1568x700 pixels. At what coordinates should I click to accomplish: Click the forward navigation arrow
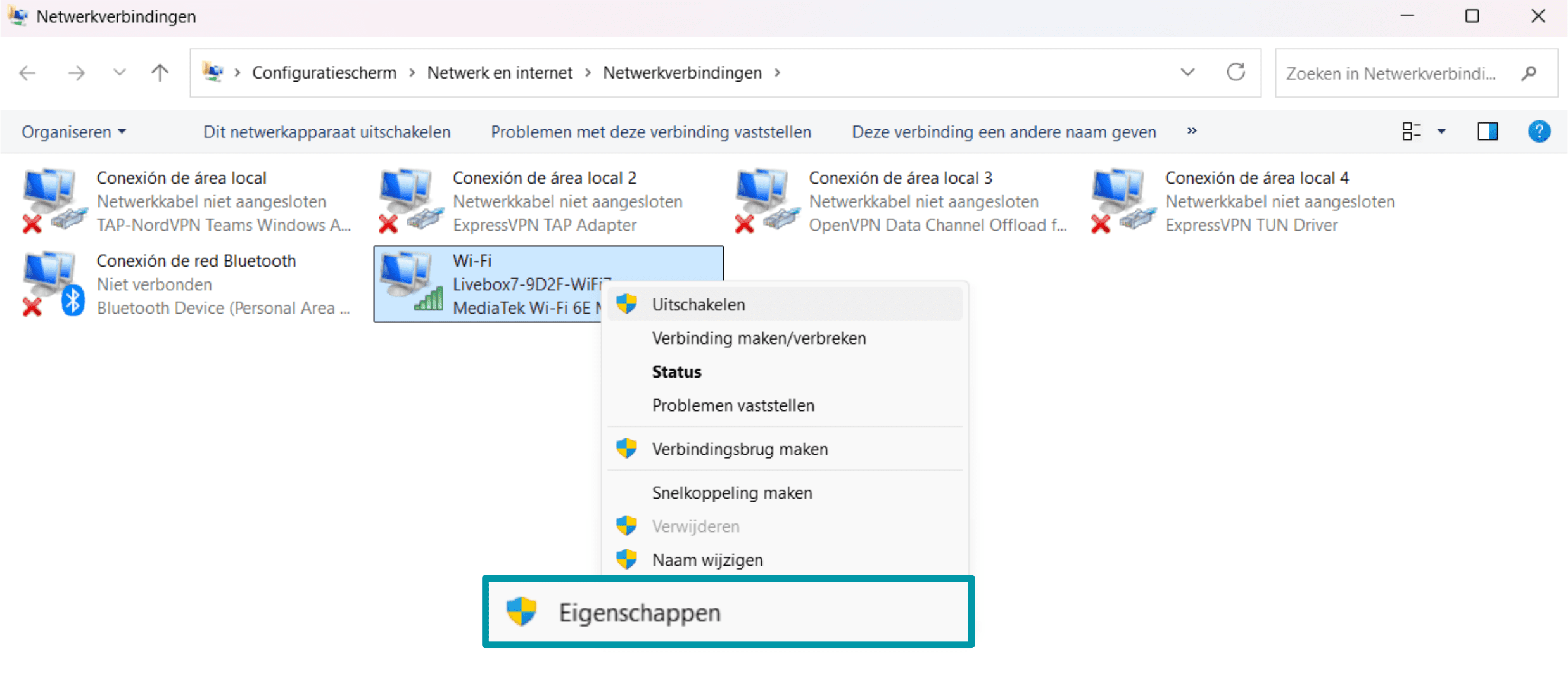(x=75, y=73)
